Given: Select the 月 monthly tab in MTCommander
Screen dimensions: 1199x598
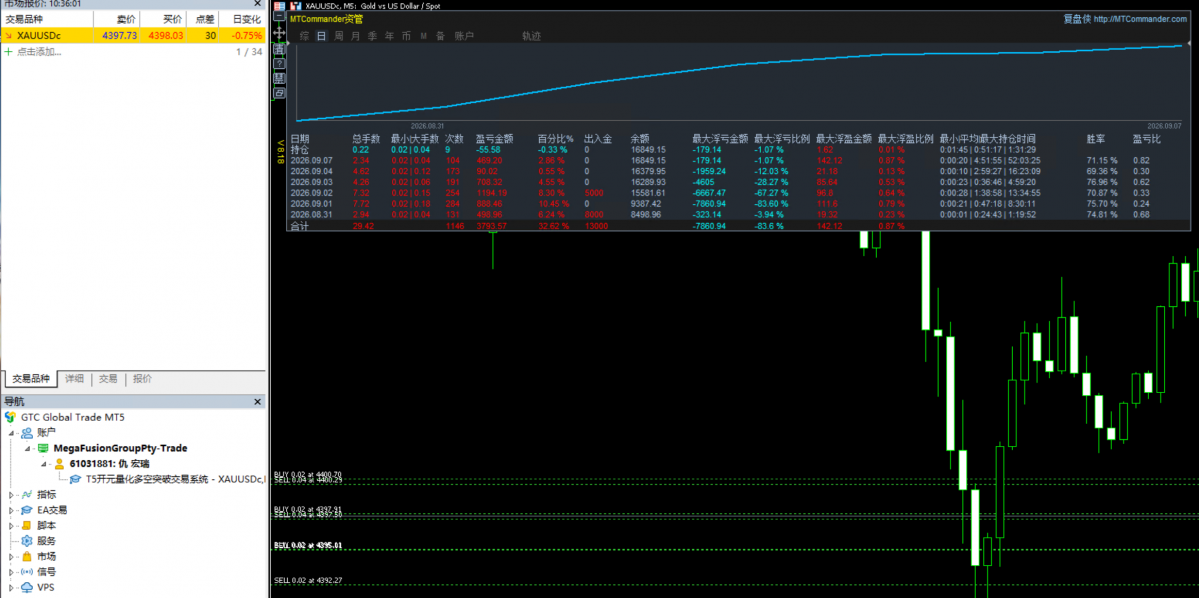Looking at the screenshot, I should (355, 36).
